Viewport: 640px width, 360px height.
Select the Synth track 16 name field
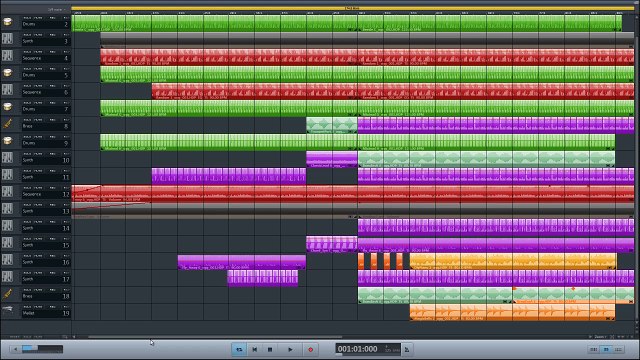click(46, 262)
